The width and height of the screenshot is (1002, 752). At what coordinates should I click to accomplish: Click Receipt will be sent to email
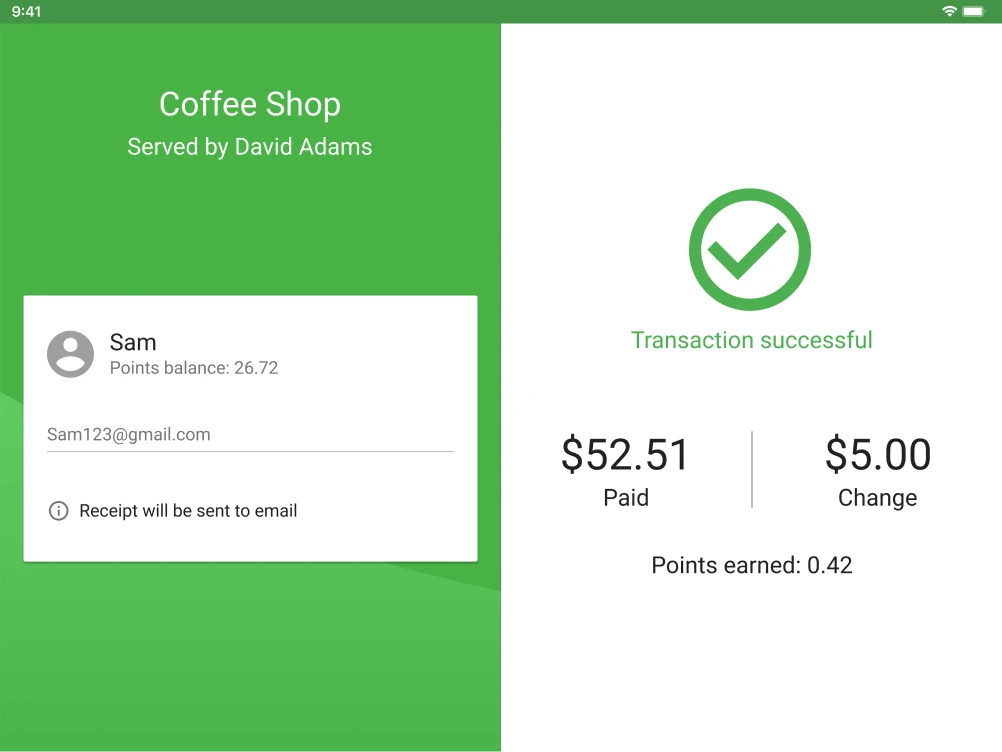188,511
